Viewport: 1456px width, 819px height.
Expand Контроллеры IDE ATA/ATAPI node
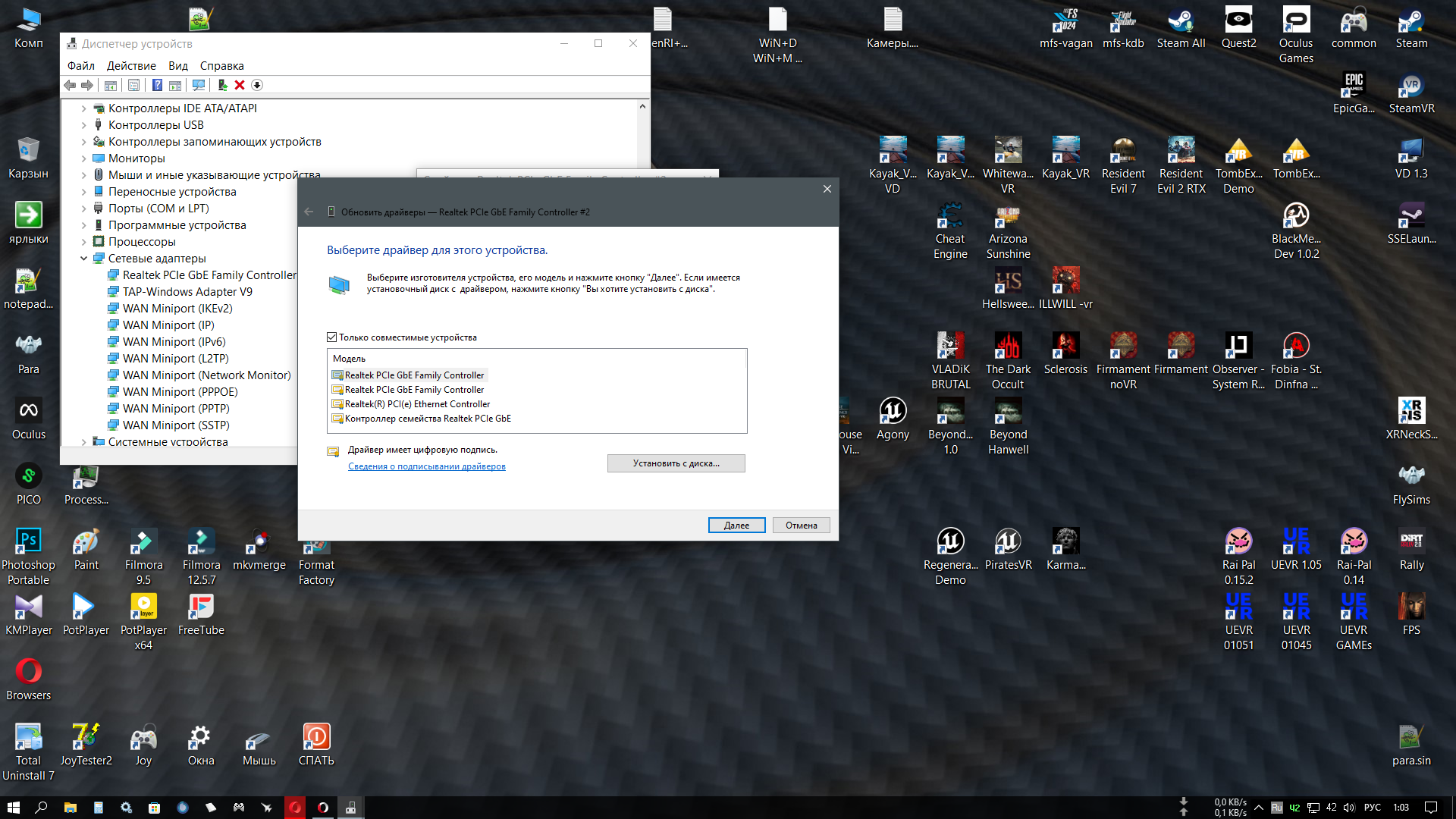point(83,108)
